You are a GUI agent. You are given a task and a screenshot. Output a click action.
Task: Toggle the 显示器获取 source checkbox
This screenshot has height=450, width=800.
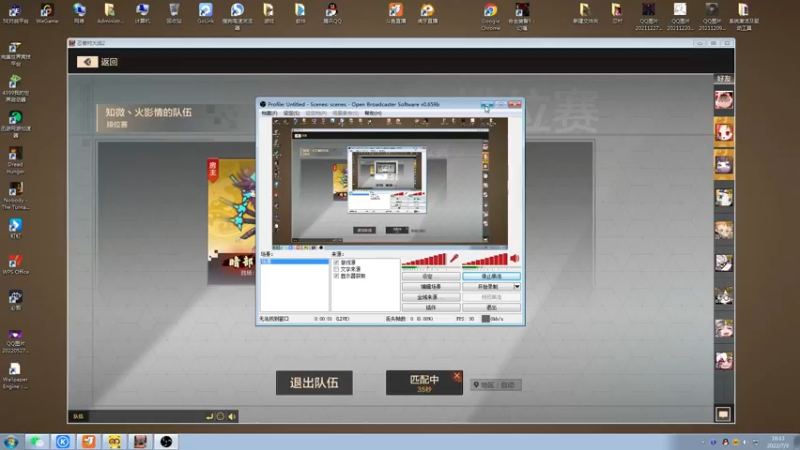tap(336, 276)
